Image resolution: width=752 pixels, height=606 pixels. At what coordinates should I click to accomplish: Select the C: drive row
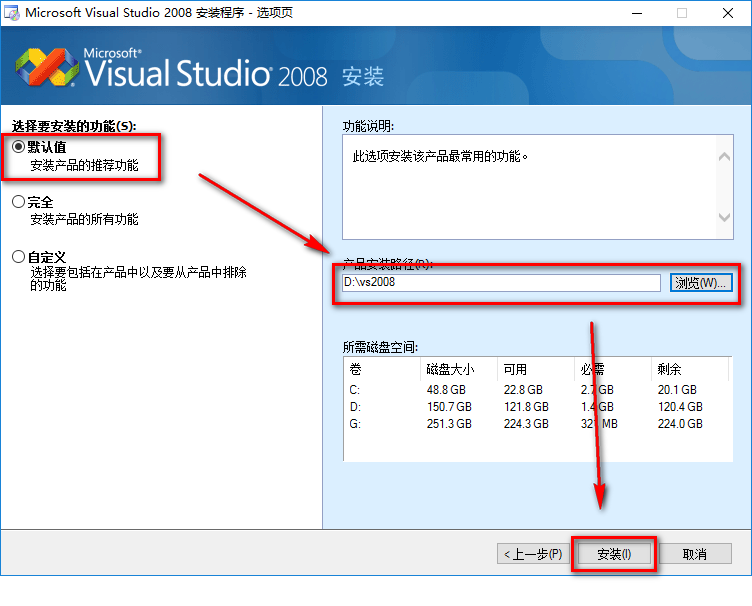tap(537, 390)
